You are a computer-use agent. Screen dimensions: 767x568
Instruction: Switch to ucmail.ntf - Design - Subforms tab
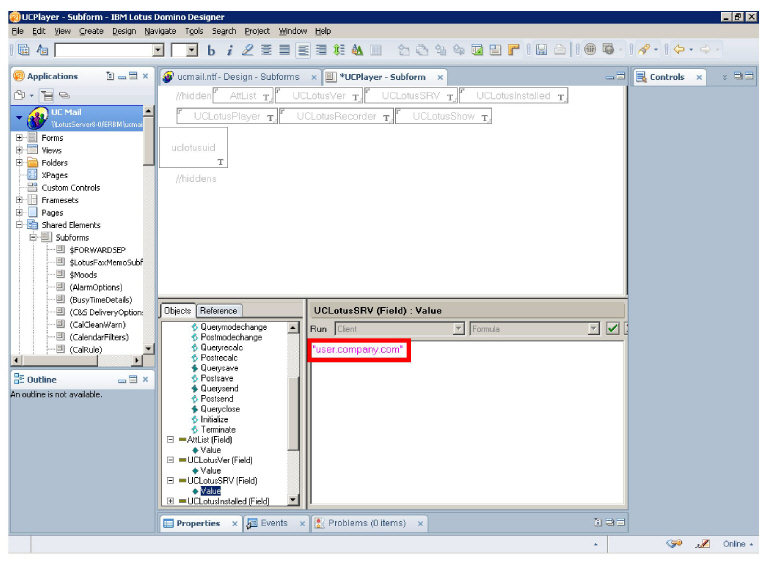(x=238, y=77)
